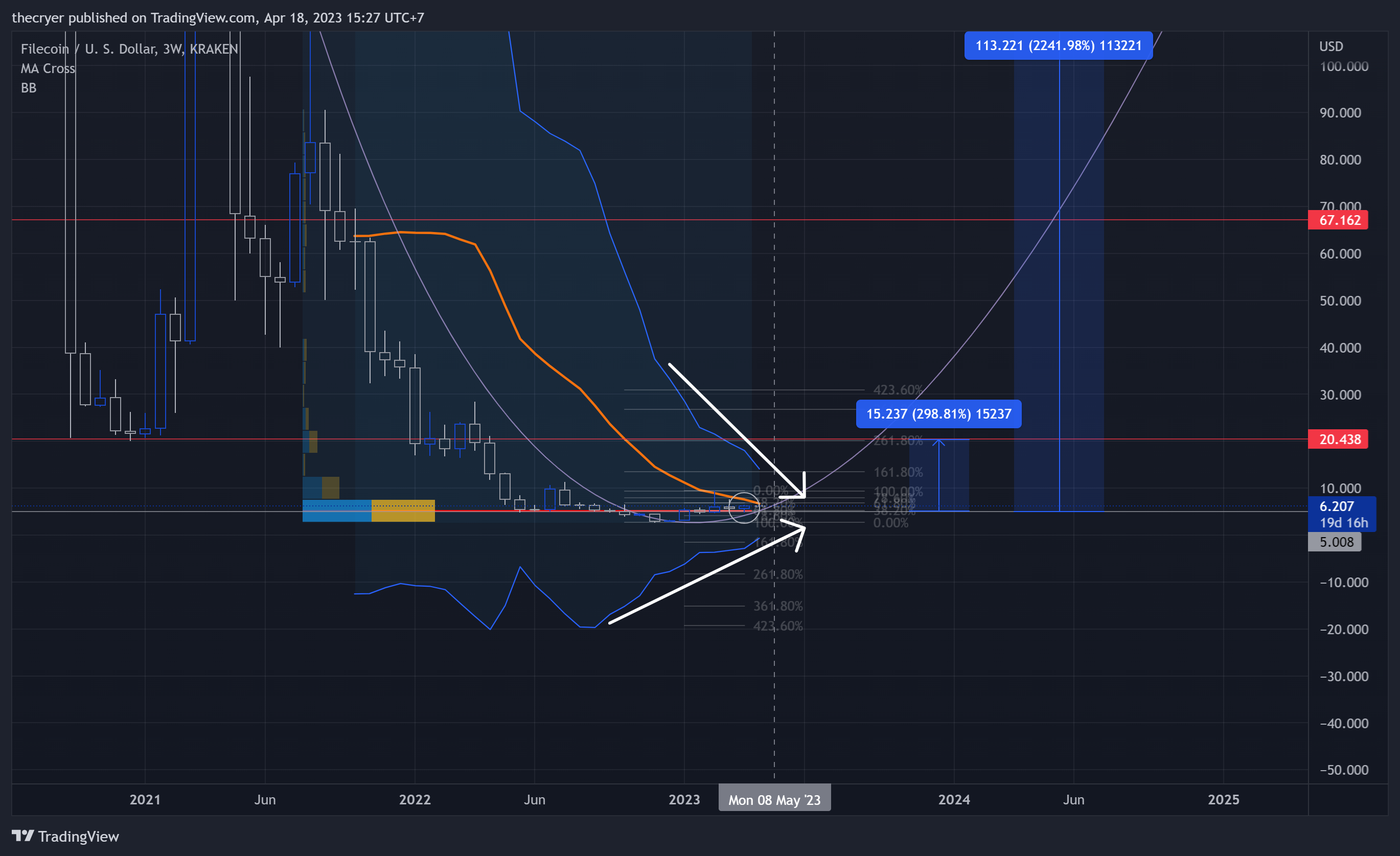Click the thecryer published header text
The width and height of the screenshot is (1400, 856).
pos(218,17)
